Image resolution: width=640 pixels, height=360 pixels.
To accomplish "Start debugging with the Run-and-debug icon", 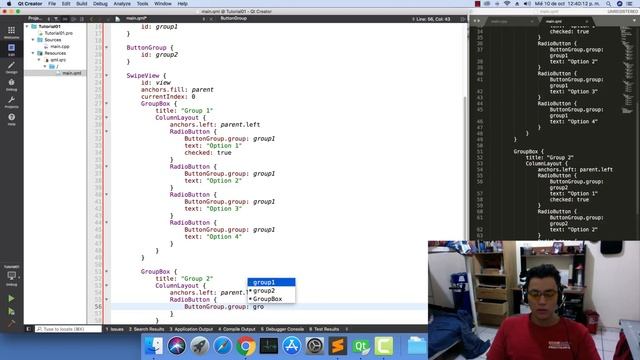I will point(11,311).
